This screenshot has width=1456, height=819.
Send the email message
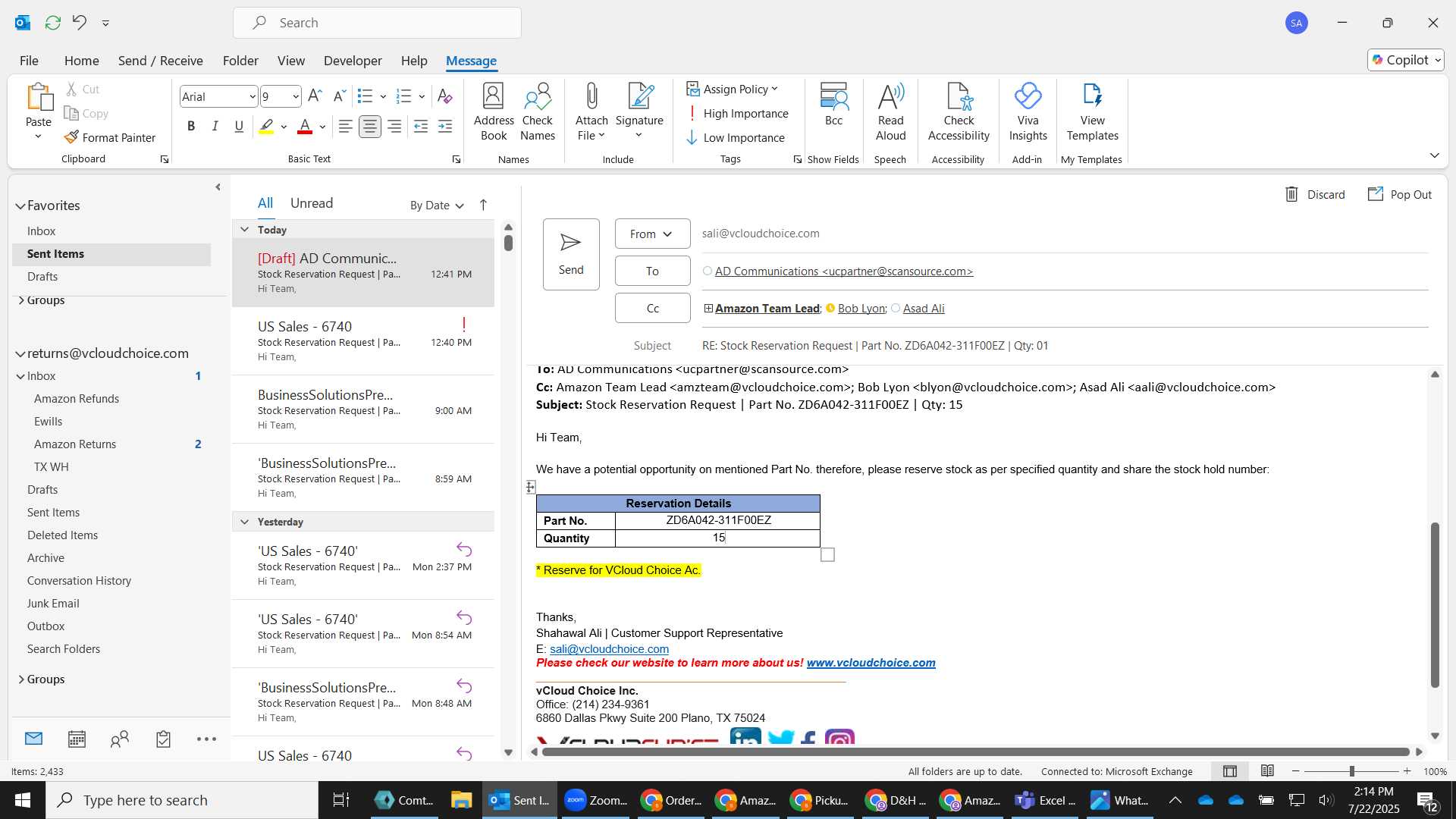click(571, 254)
